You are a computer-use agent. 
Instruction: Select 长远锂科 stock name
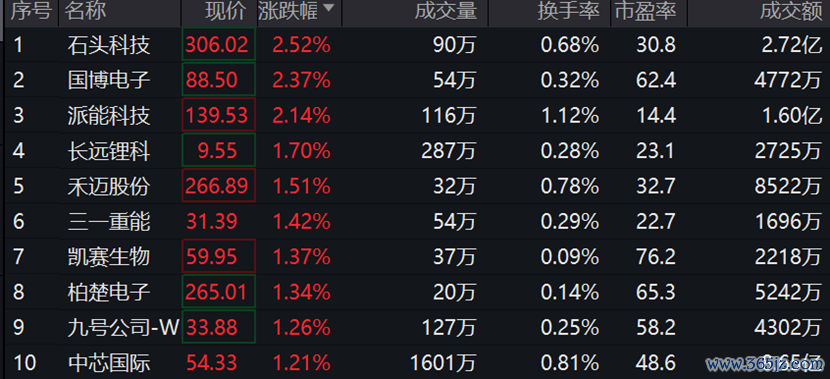[x=109, y=151]
